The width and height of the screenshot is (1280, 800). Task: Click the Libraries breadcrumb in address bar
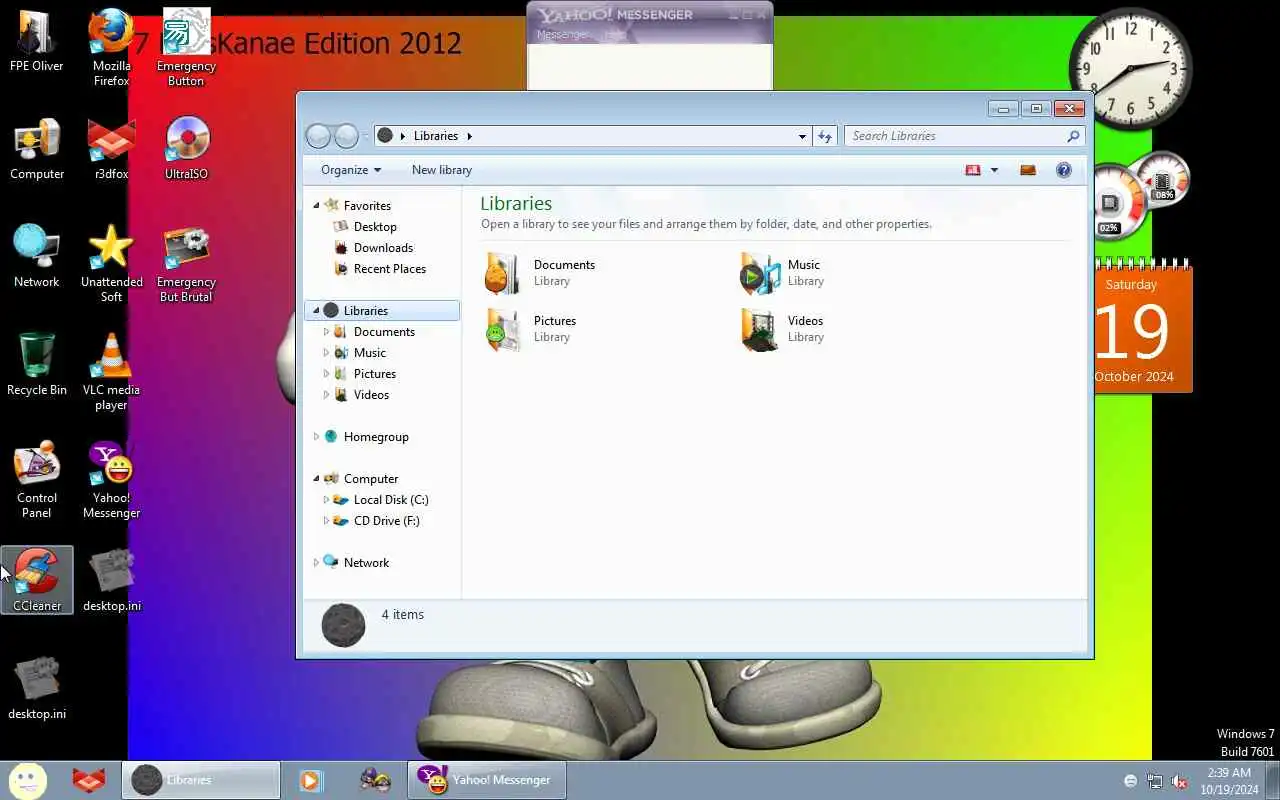click(x=436, y=136)
